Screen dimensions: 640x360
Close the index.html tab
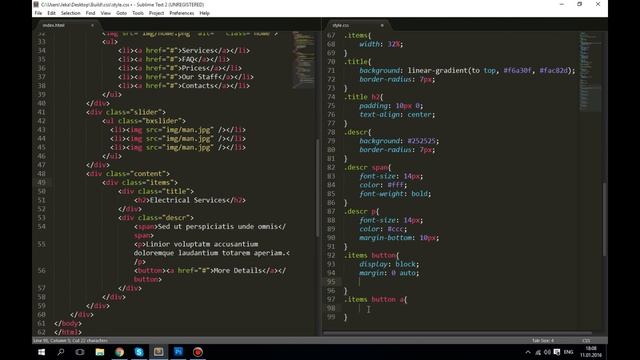point(92,25)
